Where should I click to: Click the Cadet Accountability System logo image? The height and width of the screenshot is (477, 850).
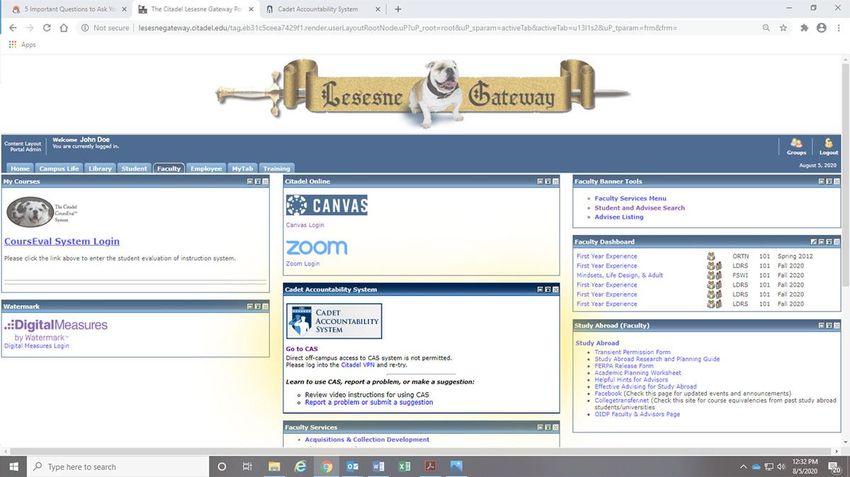[334, 321]
